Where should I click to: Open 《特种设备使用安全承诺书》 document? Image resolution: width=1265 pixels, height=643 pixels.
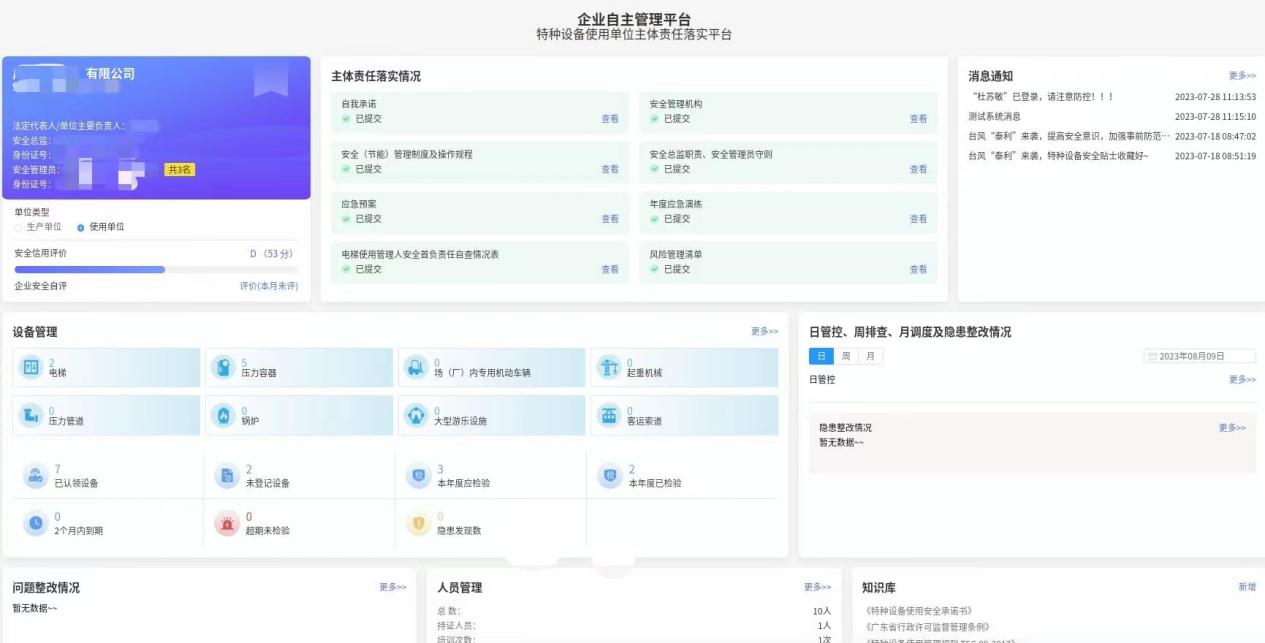pos(918,610)
